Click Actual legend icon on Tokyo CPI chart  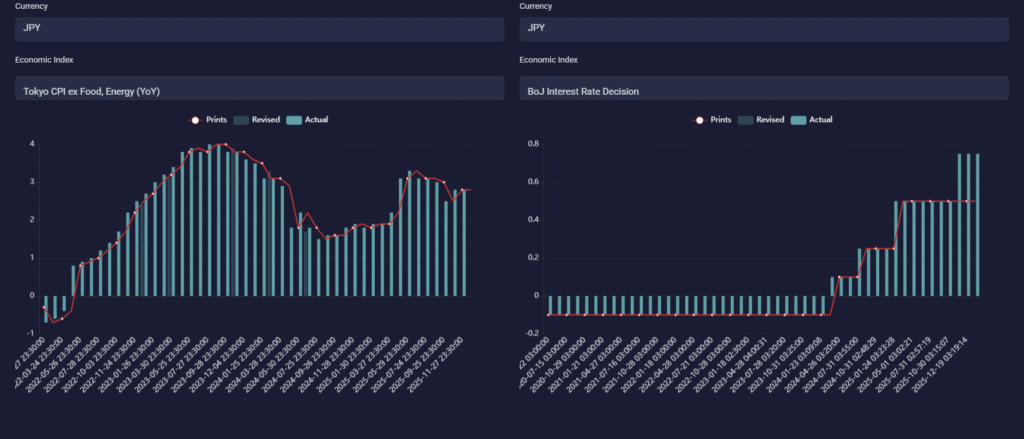point(294,120)
